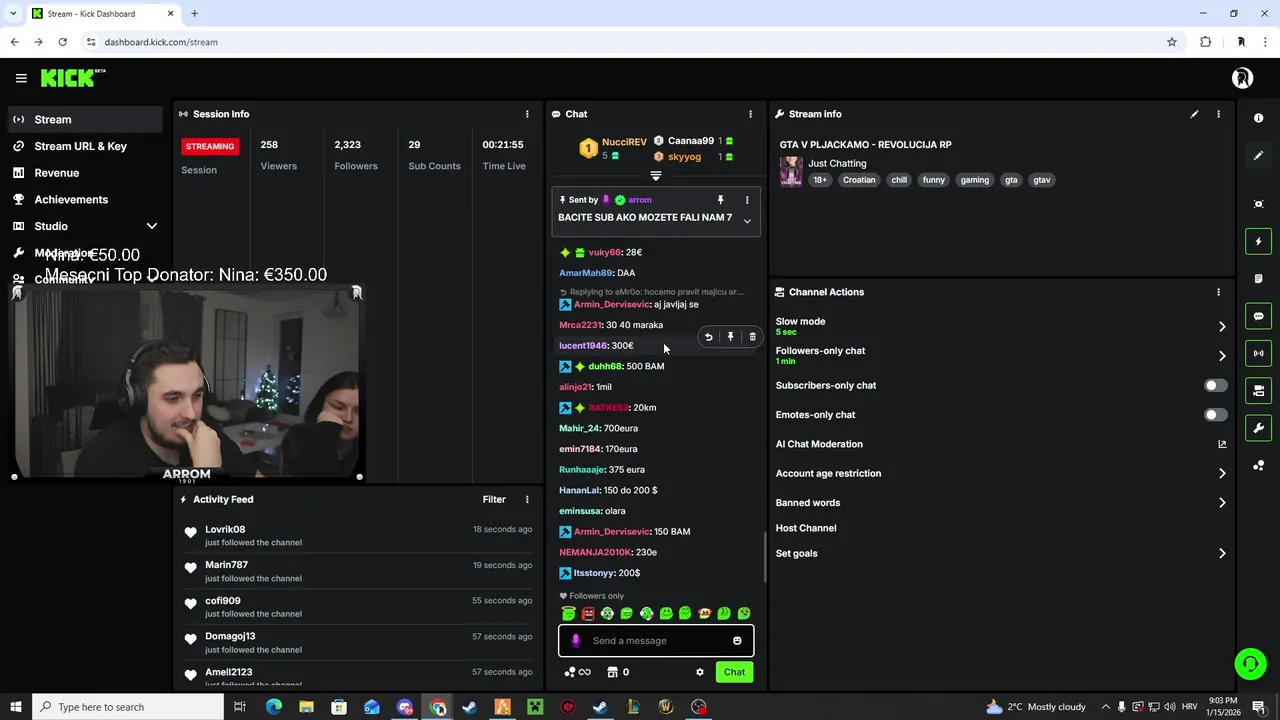Expand the pinned message chevron

(x=746, y=221)
